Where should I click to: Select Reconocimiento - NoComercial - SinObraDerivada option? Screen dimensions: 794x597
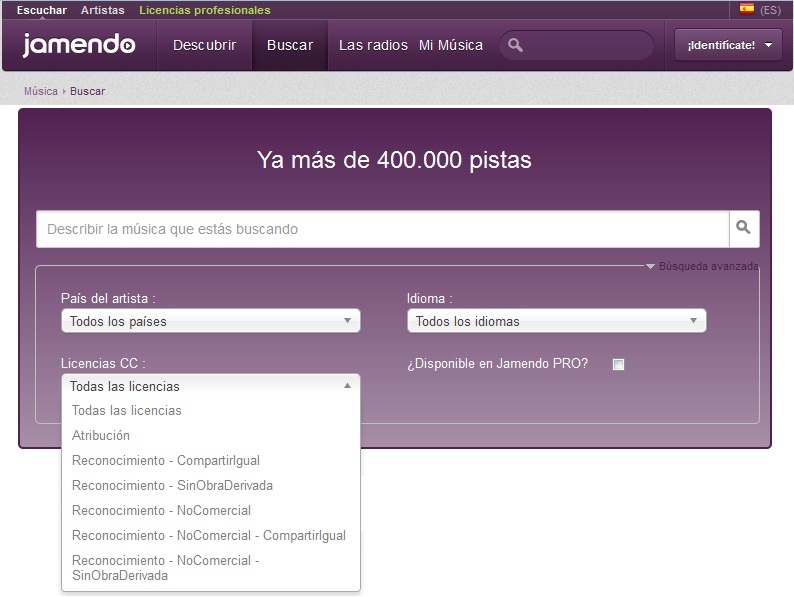(211, 568)
